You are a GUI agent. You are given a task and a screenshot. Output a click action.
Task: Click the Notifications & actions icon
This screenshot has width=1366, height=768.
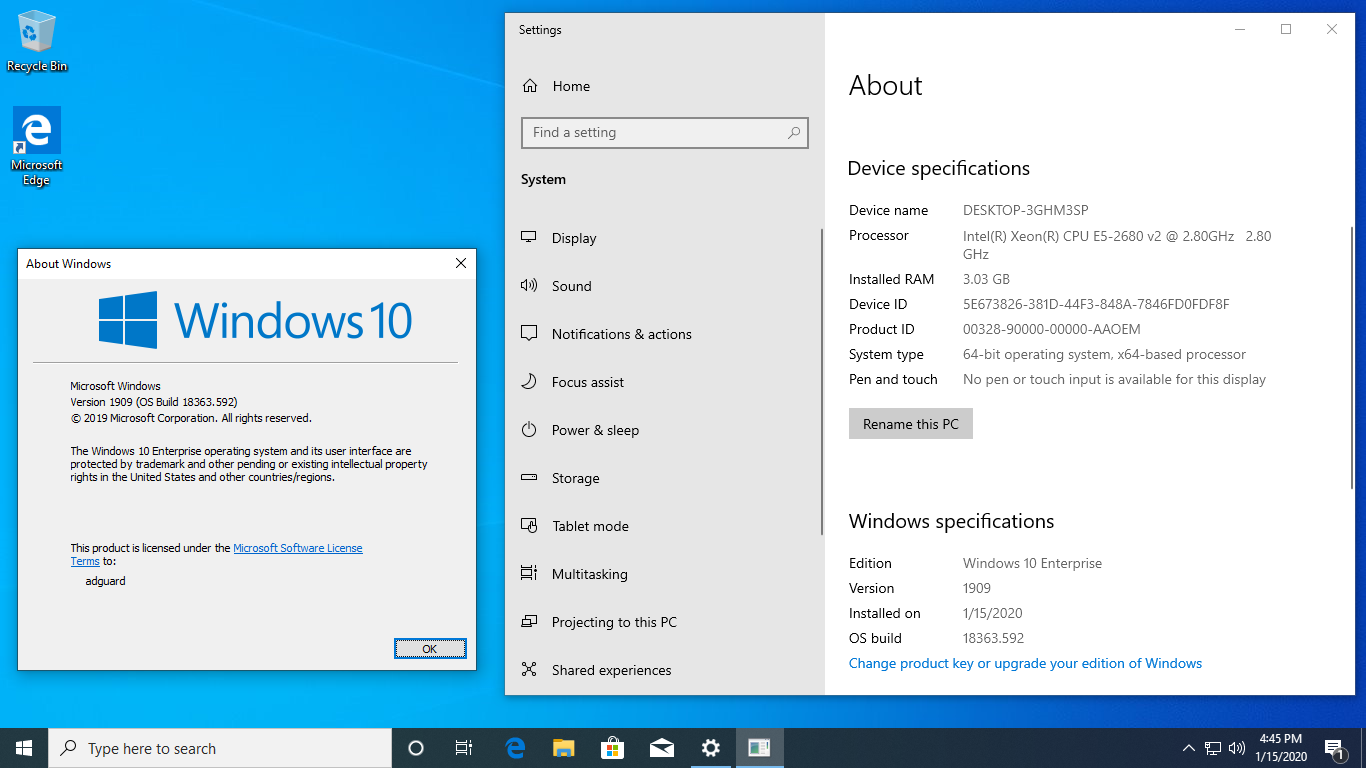pyautogui.click(x=529, y=334)
